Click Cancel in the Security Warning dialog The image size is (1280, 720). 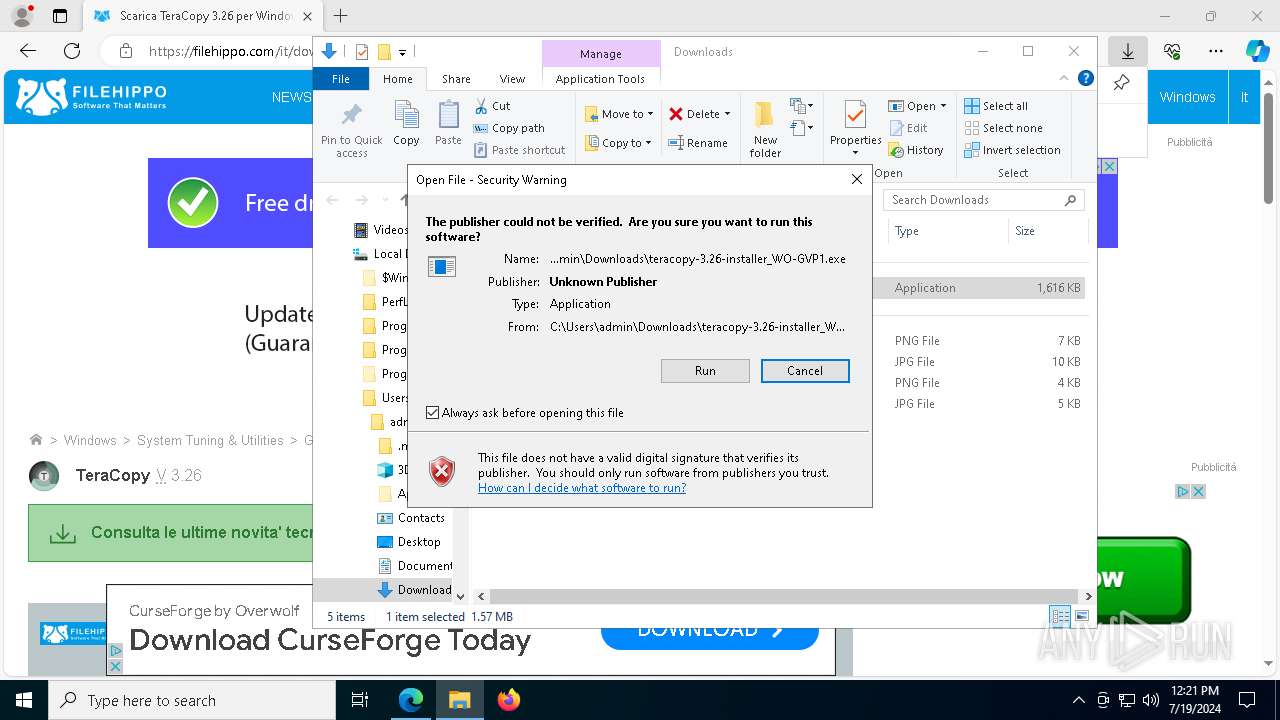805,371
